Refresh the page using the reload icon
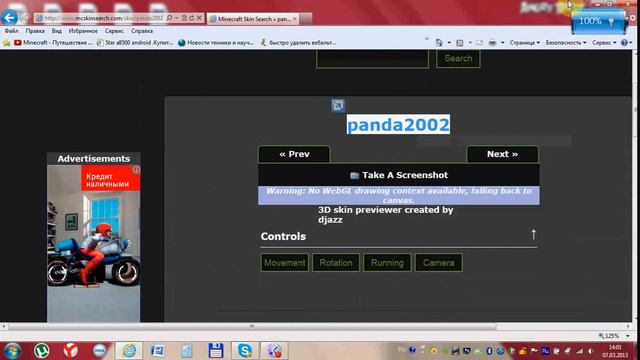This screenshot has width=640, height=360. pyautogui.click(x=191, y=18)
